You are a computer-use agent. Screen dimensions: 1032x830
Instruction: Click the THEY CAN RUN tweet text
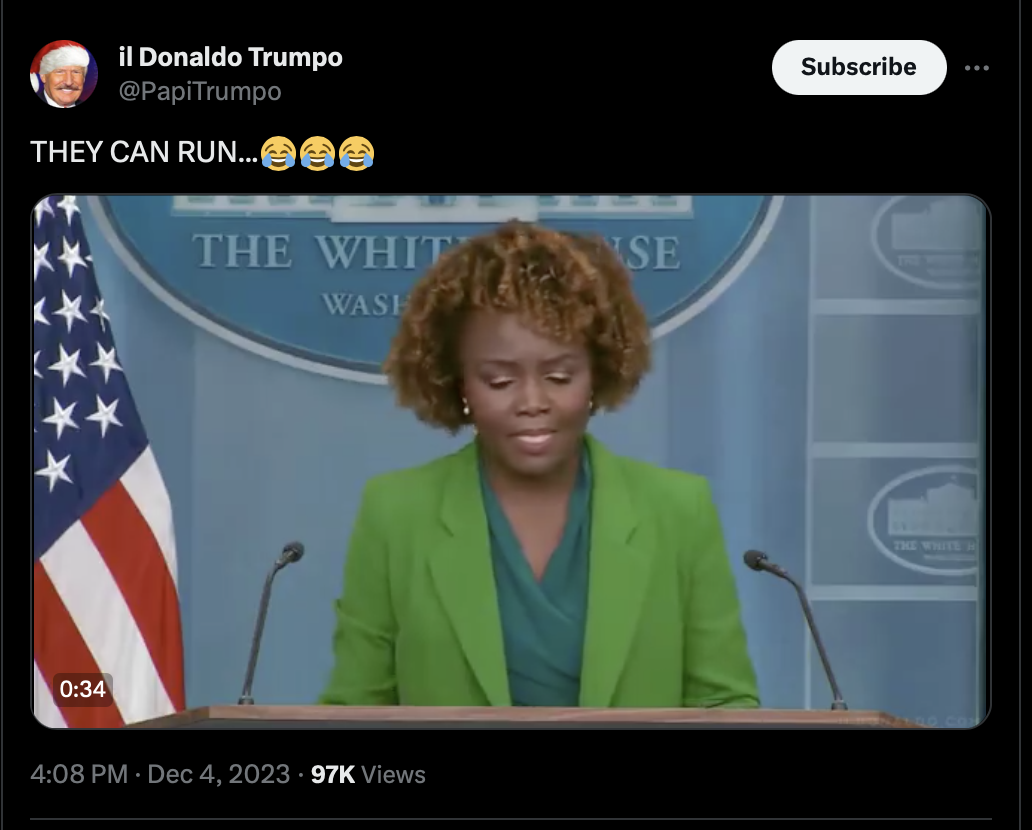[x=144, y=153]
